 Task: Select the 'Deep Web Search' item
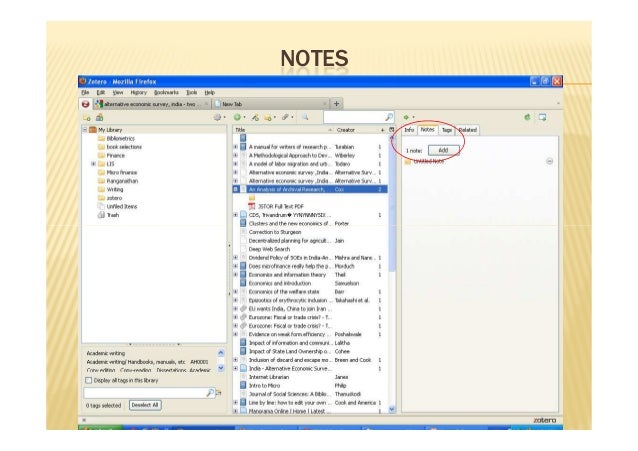269,249
